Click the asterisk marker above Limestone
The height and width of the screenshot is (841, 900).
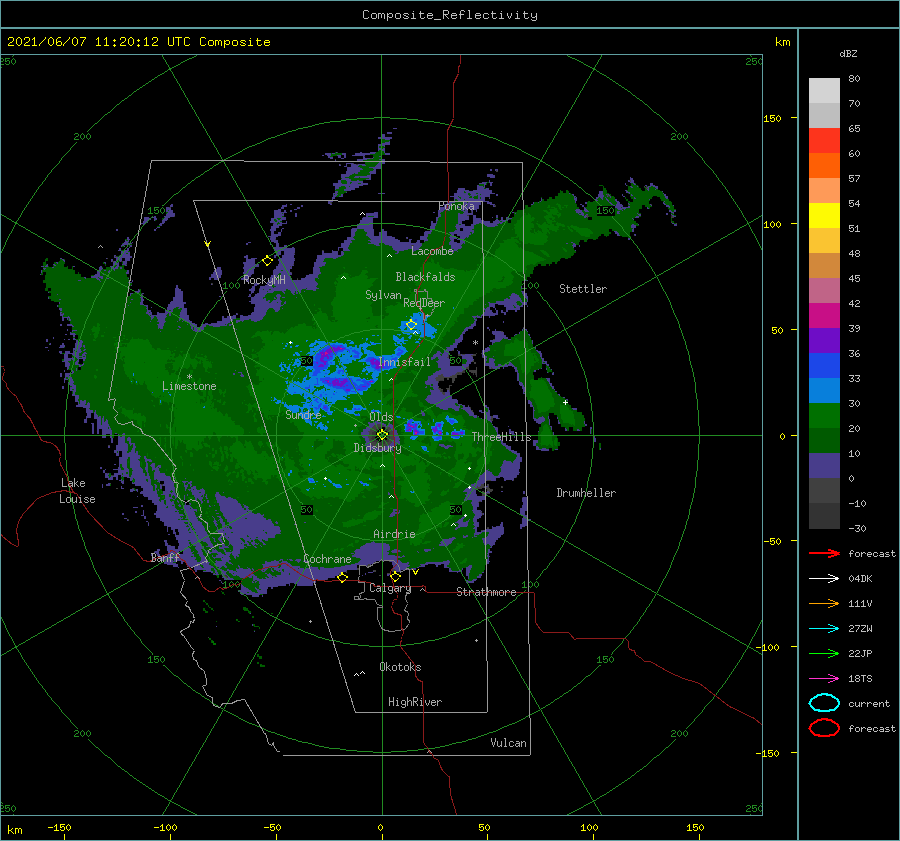point(189,377)
